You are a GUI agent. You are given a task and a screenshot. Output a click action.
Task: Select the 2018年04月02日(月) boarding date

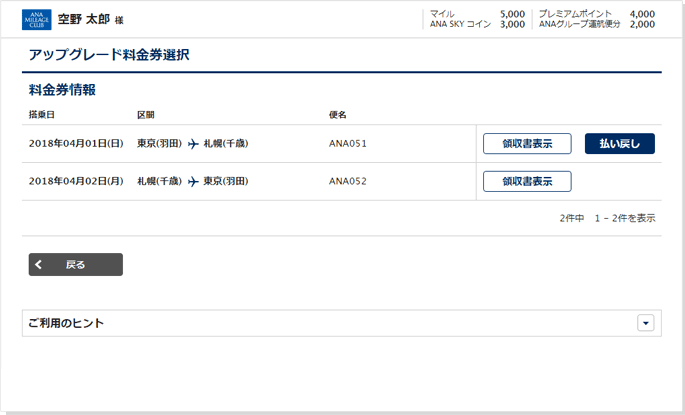pos(76,182)
